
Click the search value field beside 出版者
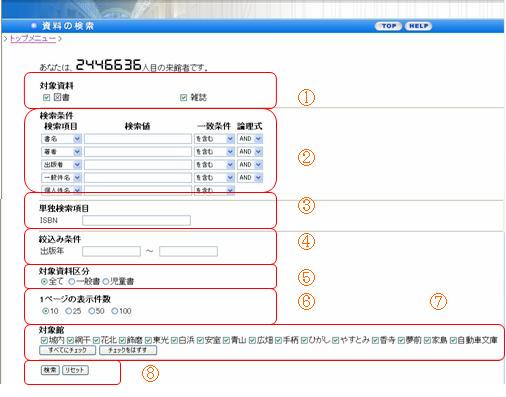tap(138, 165)
